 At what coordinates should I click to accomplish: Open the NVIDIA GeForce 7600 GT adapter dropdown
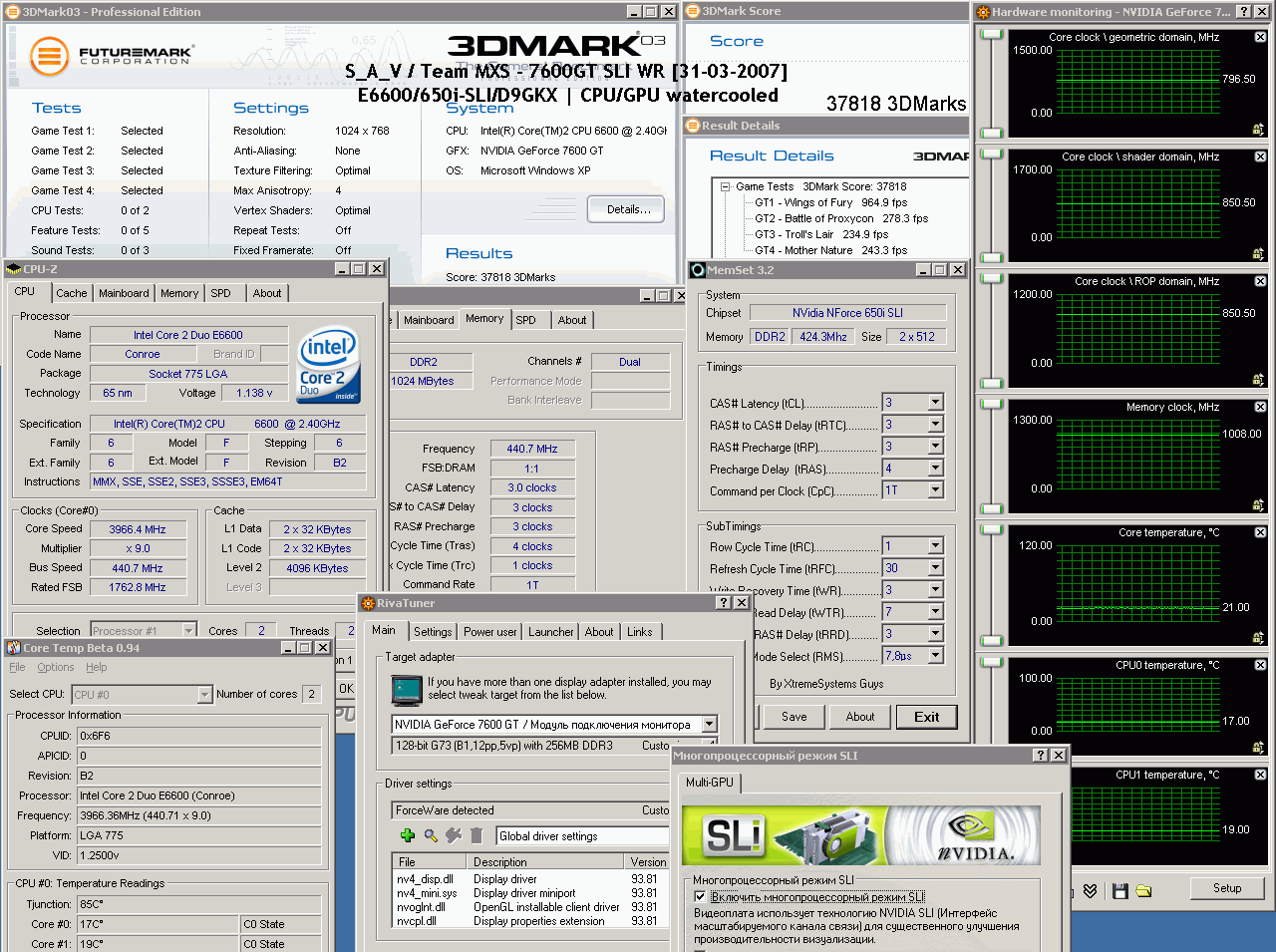tap(709, 724)
